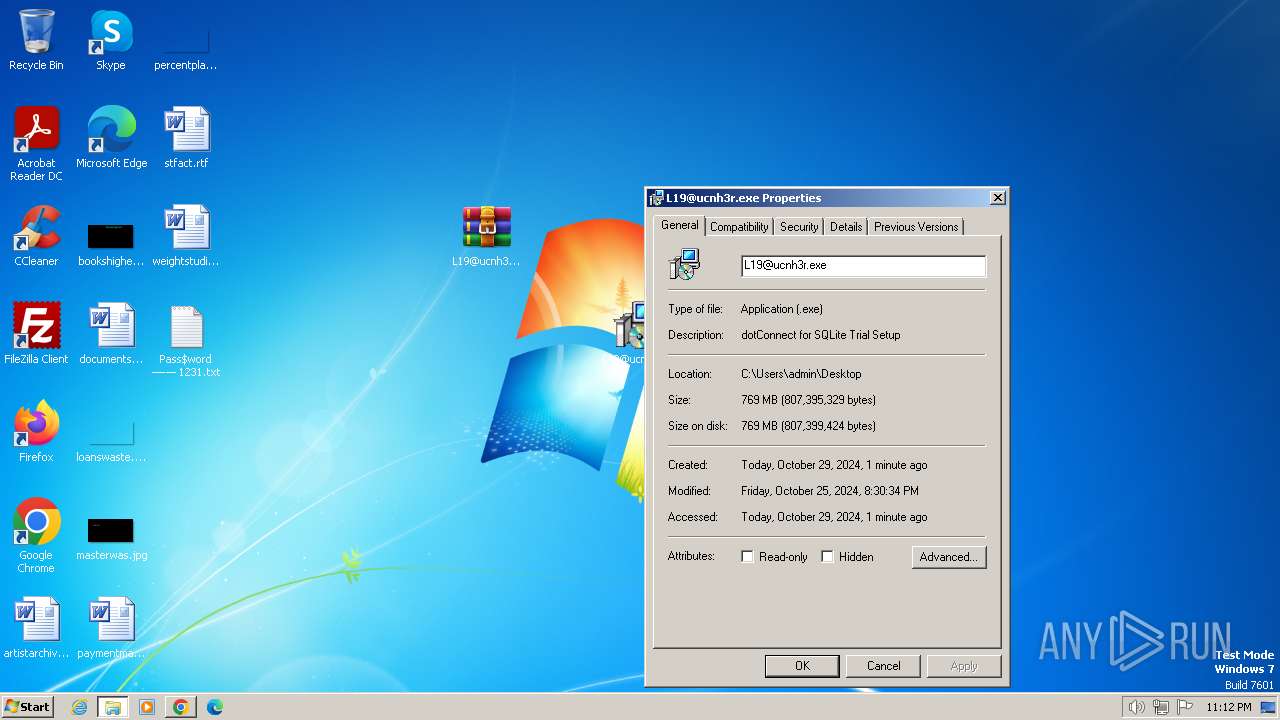Close the Properties dialog
Viewport: 1280px width, 720px height.
(x=997, y=198)
